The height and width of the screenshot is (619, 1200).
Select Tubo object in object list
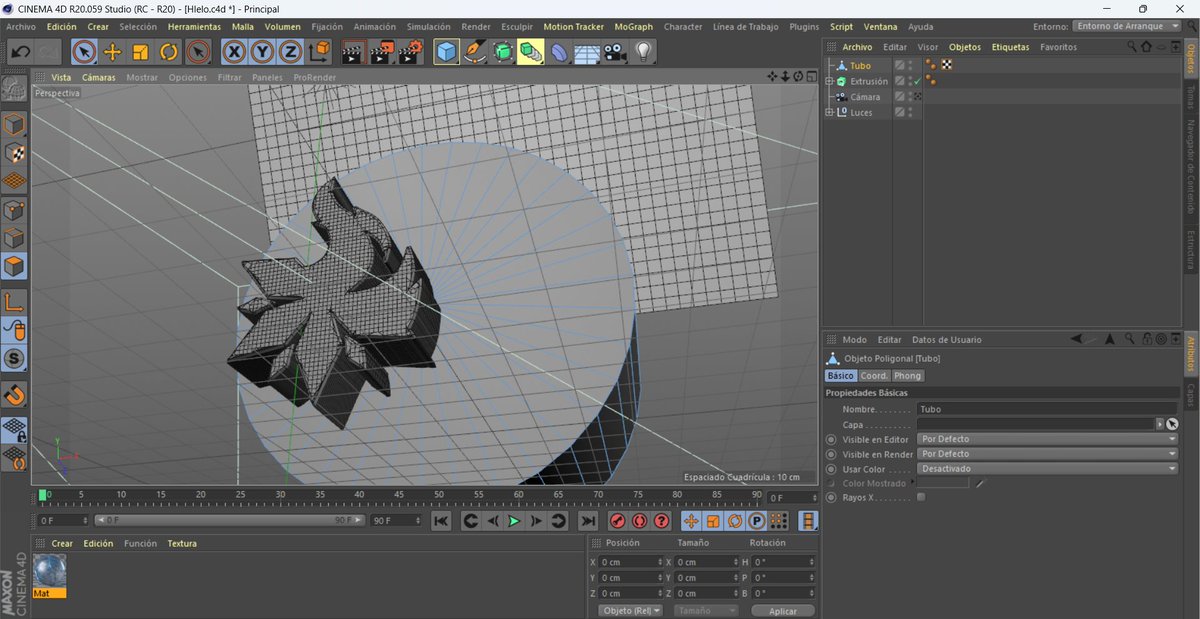click(860, 66)
